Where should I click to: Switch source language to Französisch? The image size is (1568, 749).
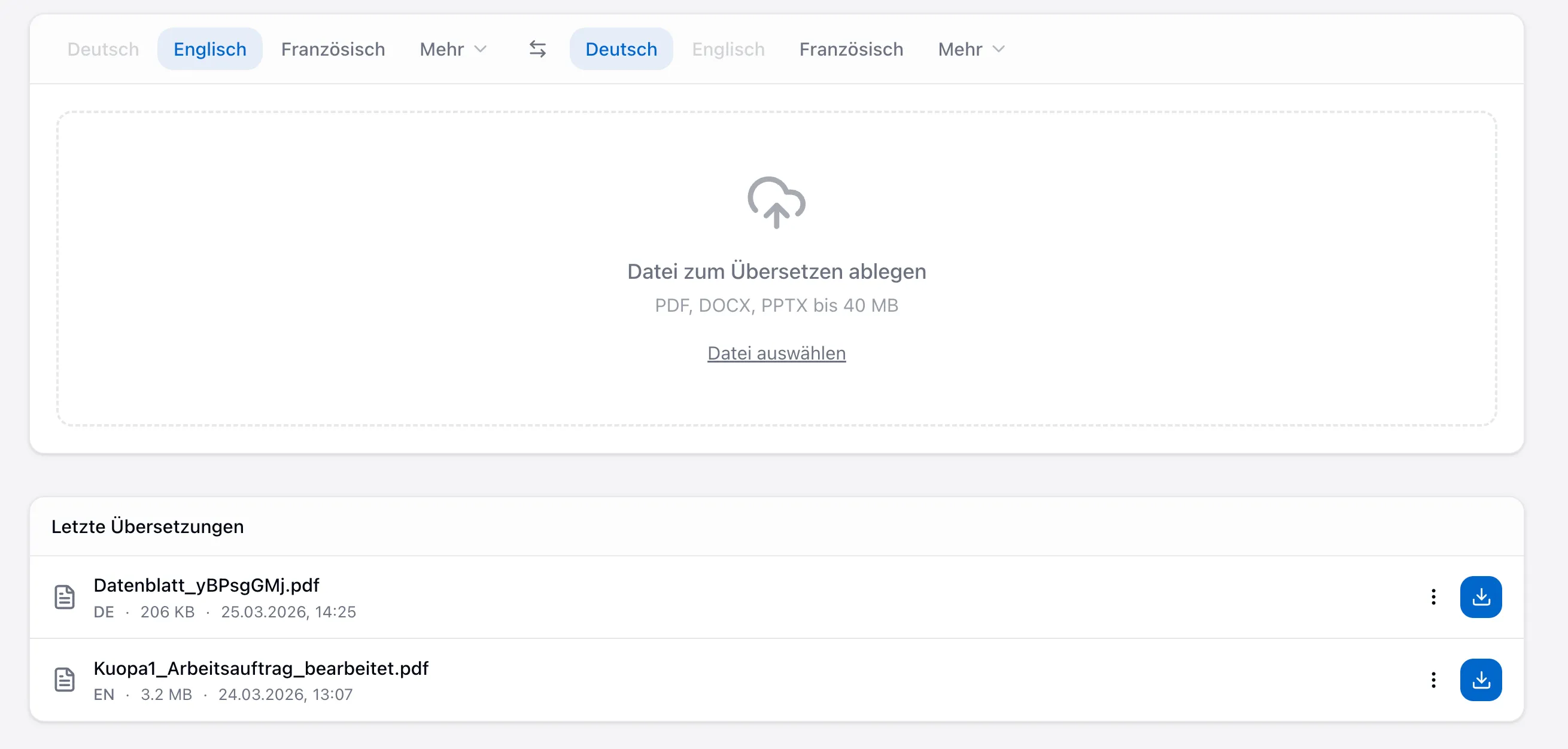pos(333,48)
